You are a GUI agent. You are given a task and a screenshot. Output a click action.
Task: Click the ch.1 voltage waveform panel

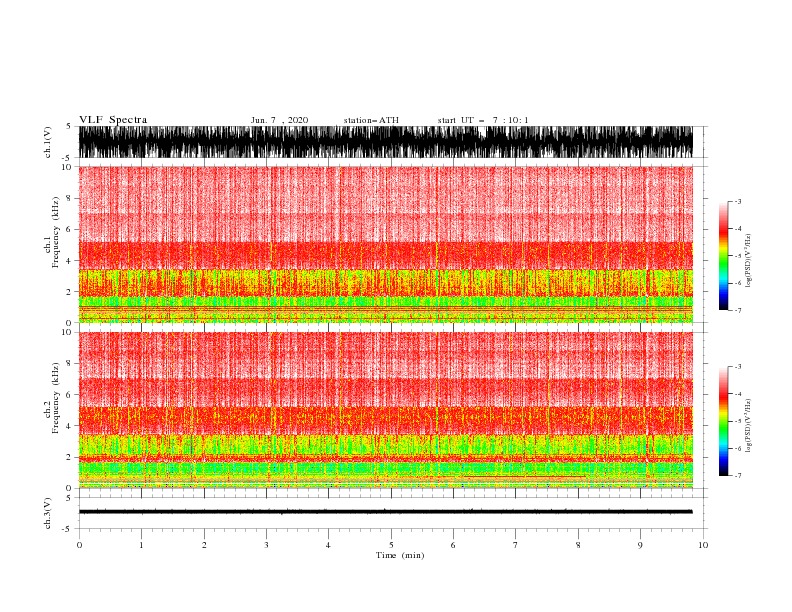click(386, 142)
